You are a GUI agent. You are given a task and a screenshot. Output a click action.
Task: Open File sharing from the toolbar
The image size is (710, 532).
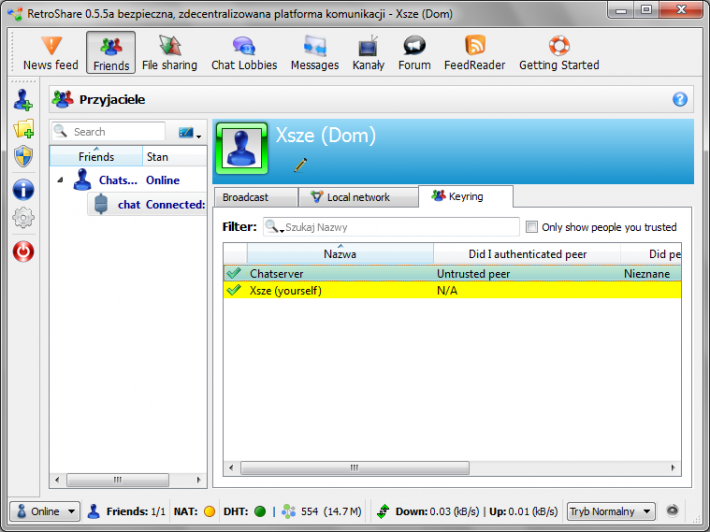(169, 53)
